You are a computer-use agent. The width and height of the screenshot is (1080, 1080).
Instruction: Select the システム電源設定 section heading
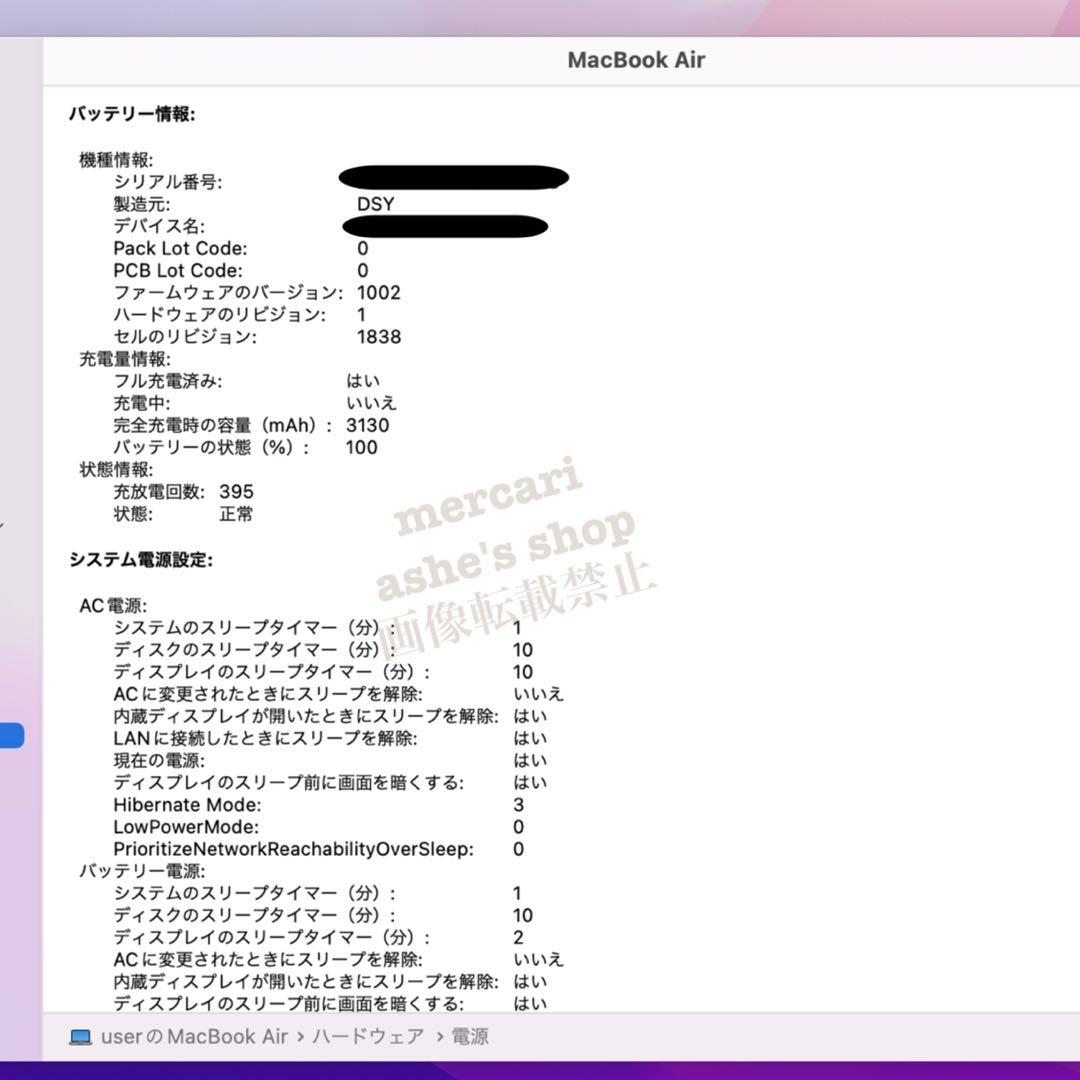(x=143, y=560)
